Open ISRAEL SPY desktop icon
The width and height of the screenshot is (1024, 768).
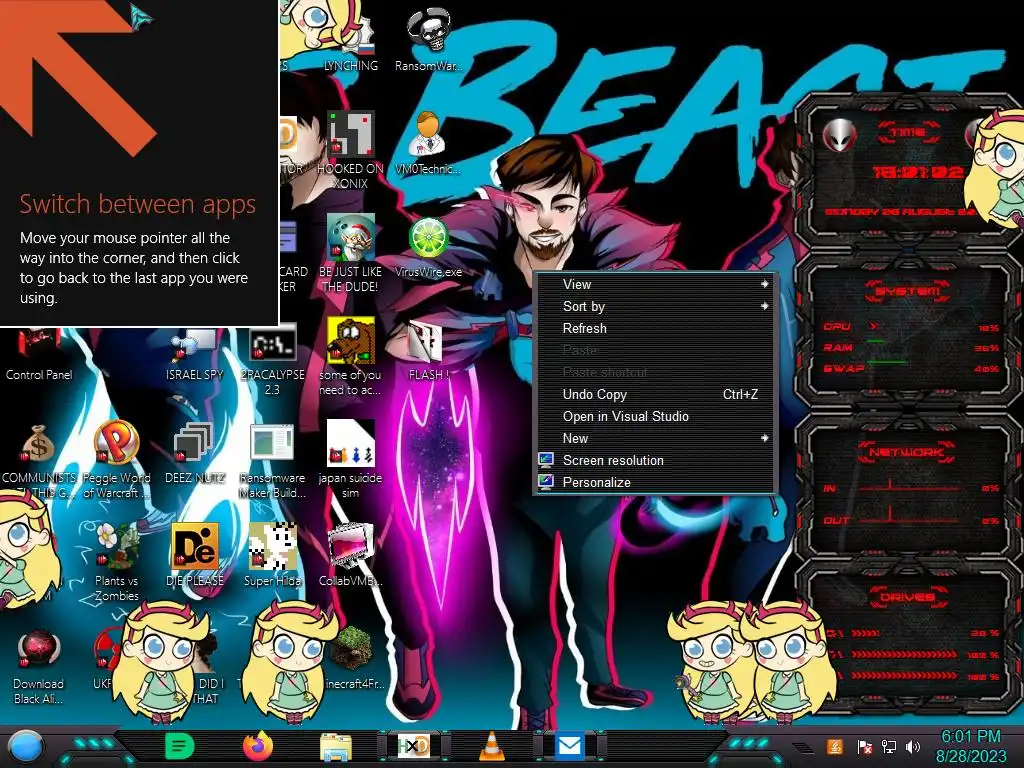[x=195, y=356]
